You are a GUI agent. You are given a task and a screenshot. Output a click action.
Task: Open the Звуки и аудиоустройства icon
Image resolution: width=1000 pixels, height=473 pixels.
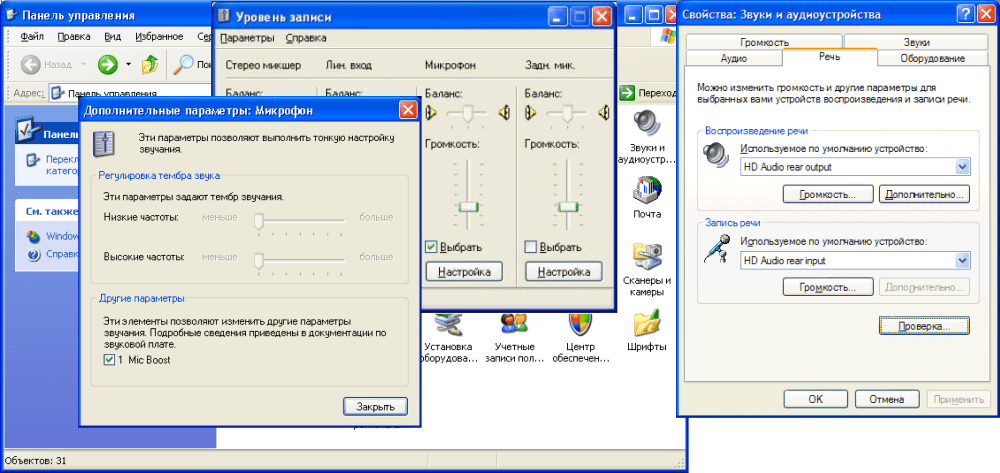click(646, 125)
